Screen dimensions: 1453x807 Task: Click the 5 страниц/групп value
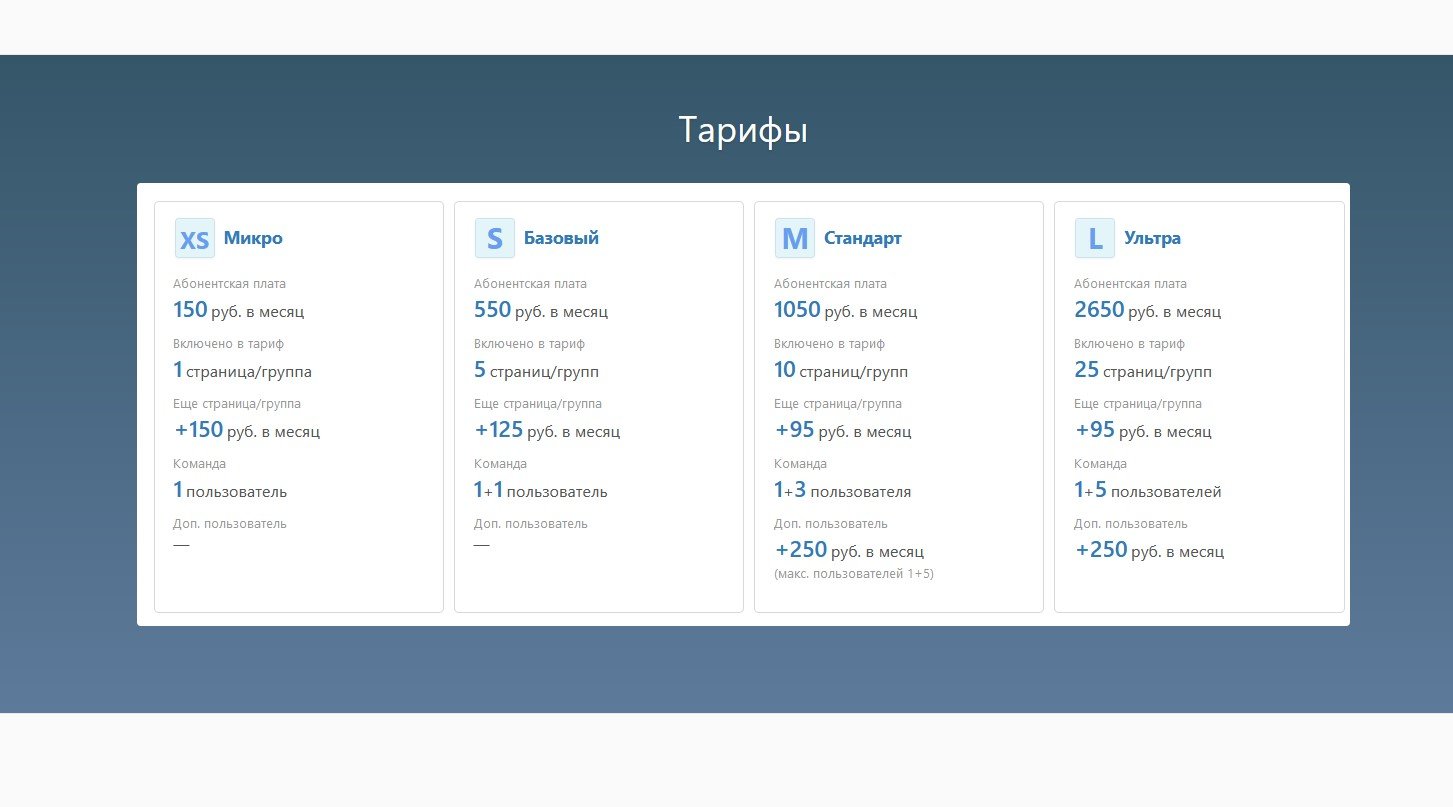[536, 371]
